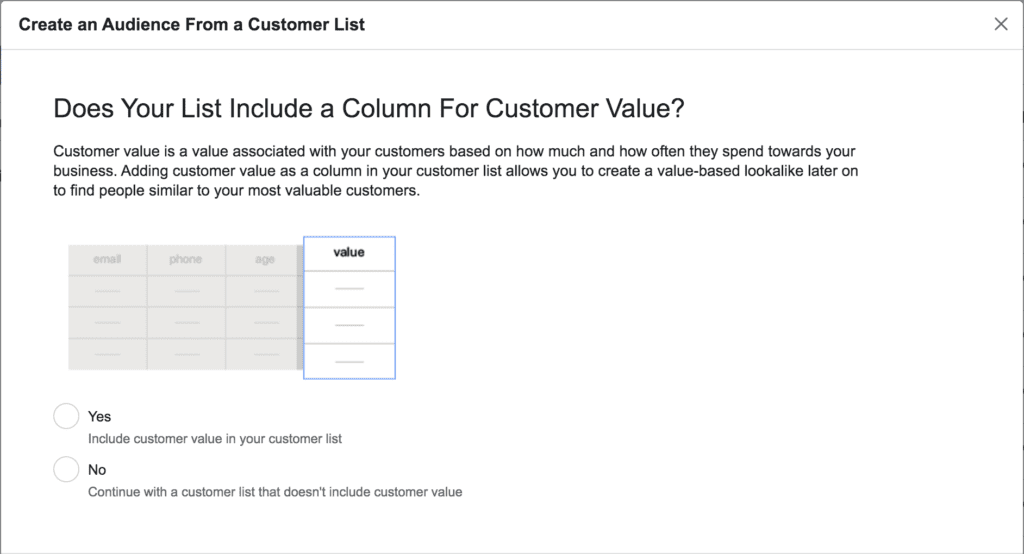Click the greyed email column header in illustration

(107, 259)
